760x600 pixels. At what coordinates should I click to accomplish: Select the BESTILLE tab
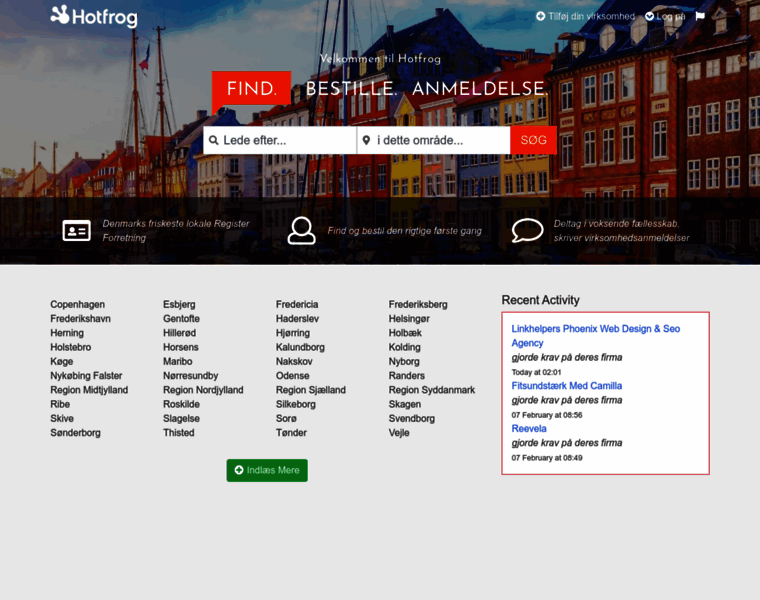point(351,89)
